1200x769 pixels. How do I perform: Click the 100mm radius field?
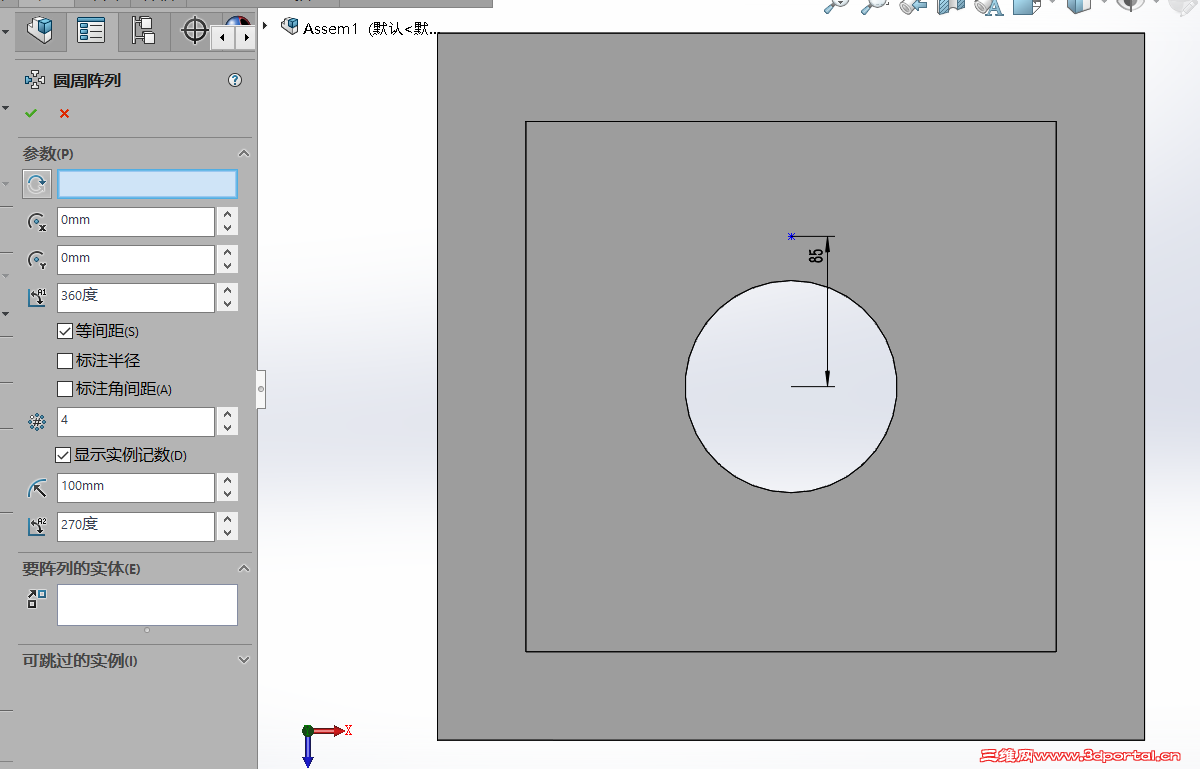pos(136,488)
